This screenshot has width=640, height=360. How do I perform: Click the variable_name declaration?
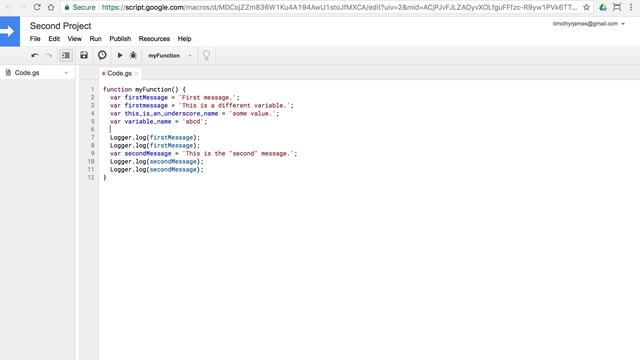click(x=158, y=122)
